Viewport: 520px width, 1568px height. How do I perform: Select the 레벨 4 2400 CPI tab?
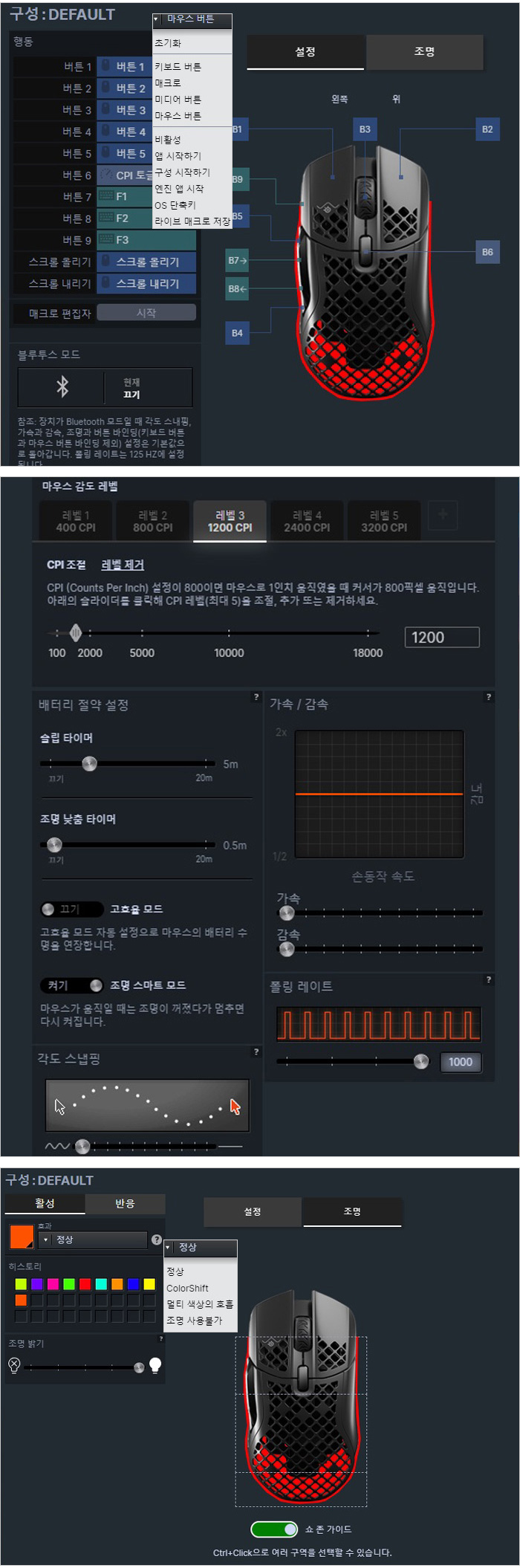307,521
